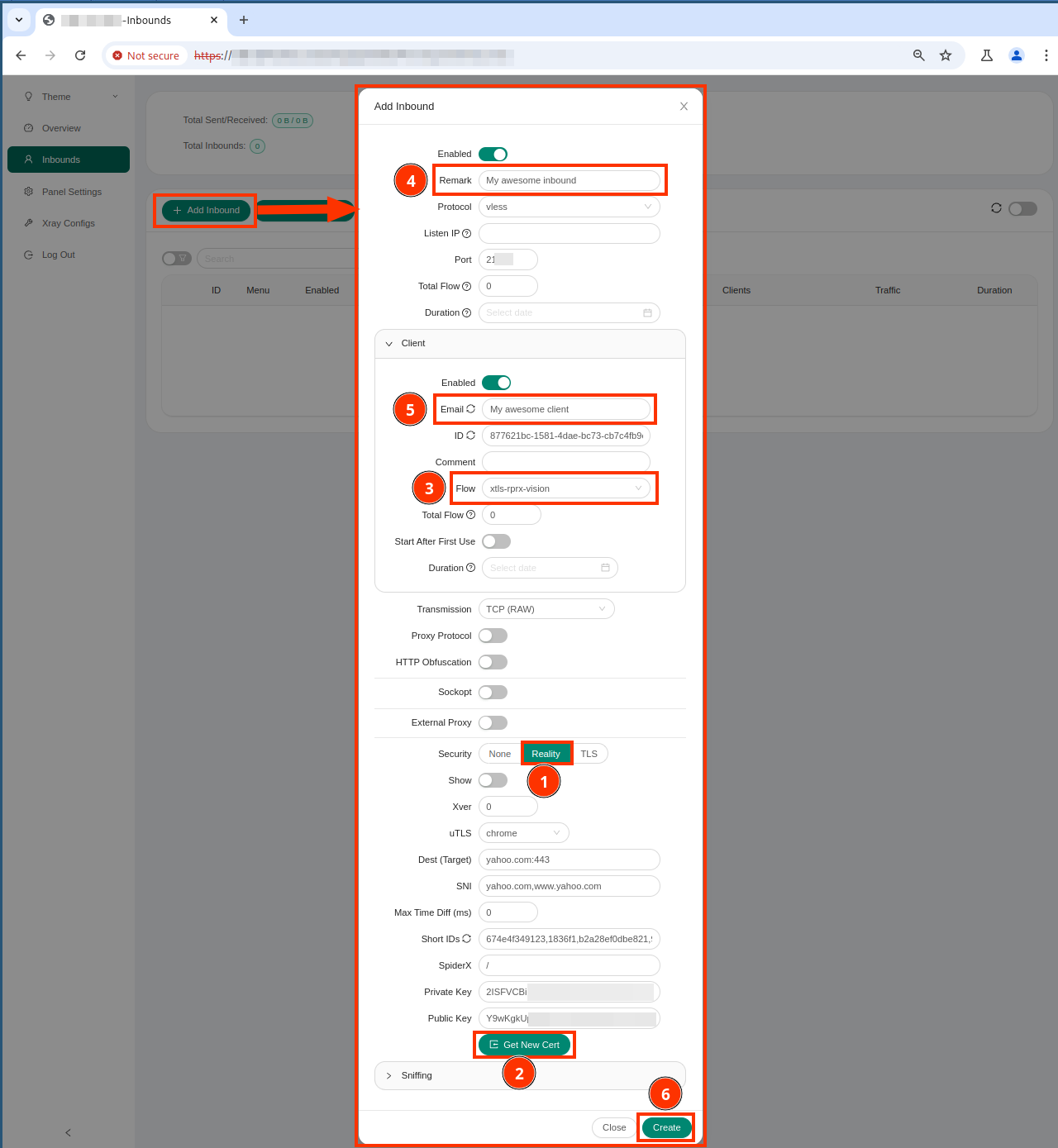Enable the HTTP Obfuscation switch
1058x1148 pixels.
click(x=493, y=662)
